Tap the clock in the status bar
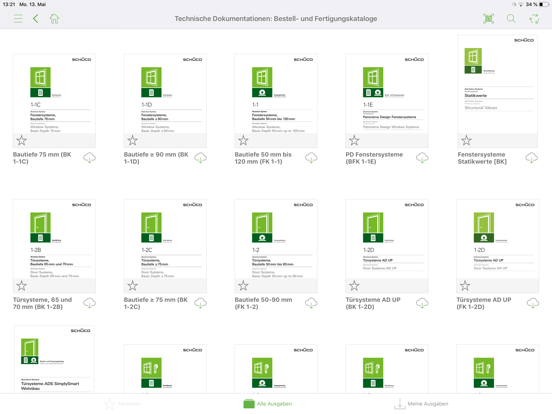552x414 pixels. [8, 4]
